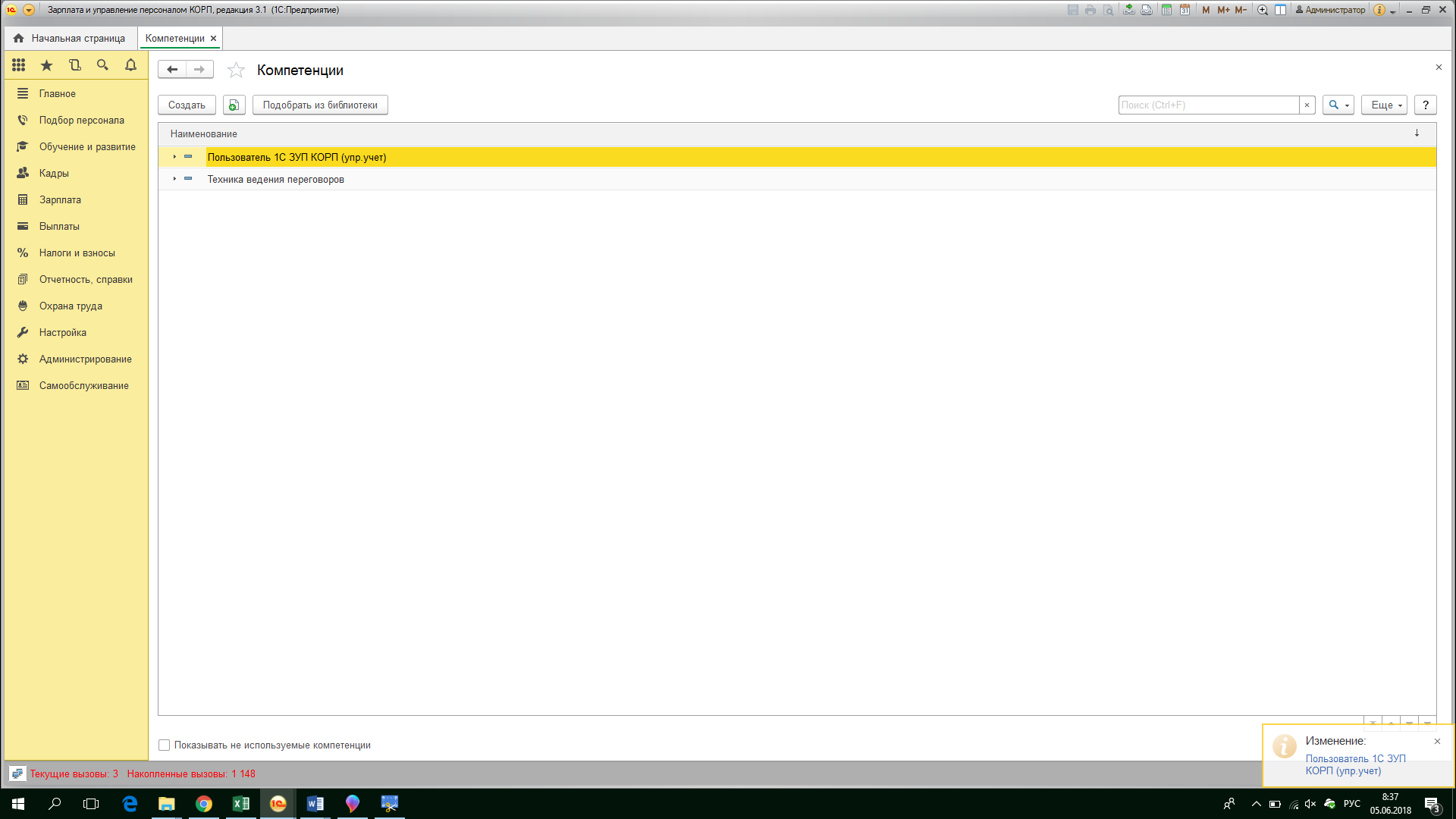Open the notifications bell icon
This screenshot has width=1456, height=819.
(130, 65)
